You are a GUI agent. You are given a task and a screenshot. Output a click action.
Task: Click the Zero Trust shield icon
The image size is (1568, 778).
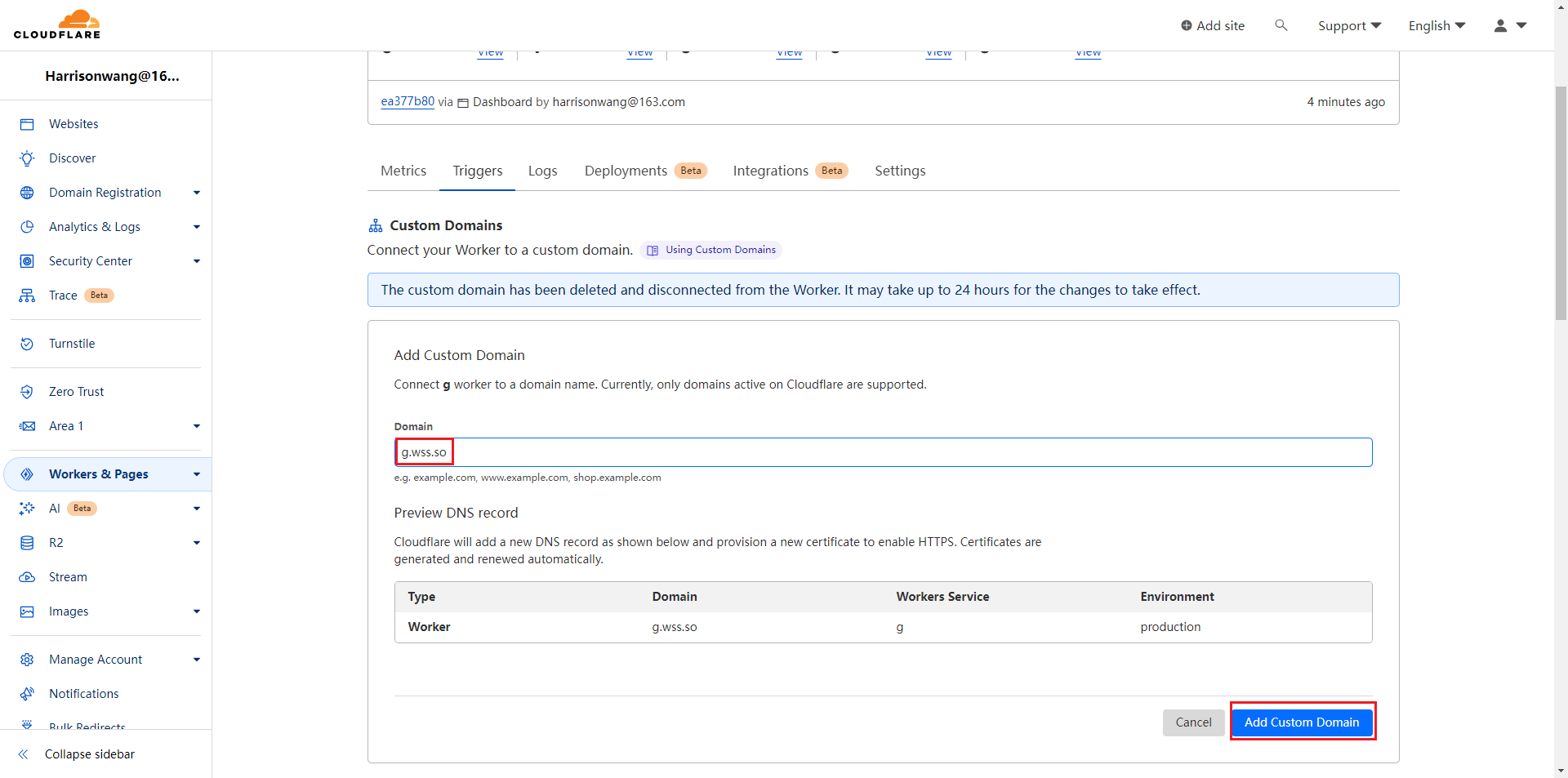point(27,392)
